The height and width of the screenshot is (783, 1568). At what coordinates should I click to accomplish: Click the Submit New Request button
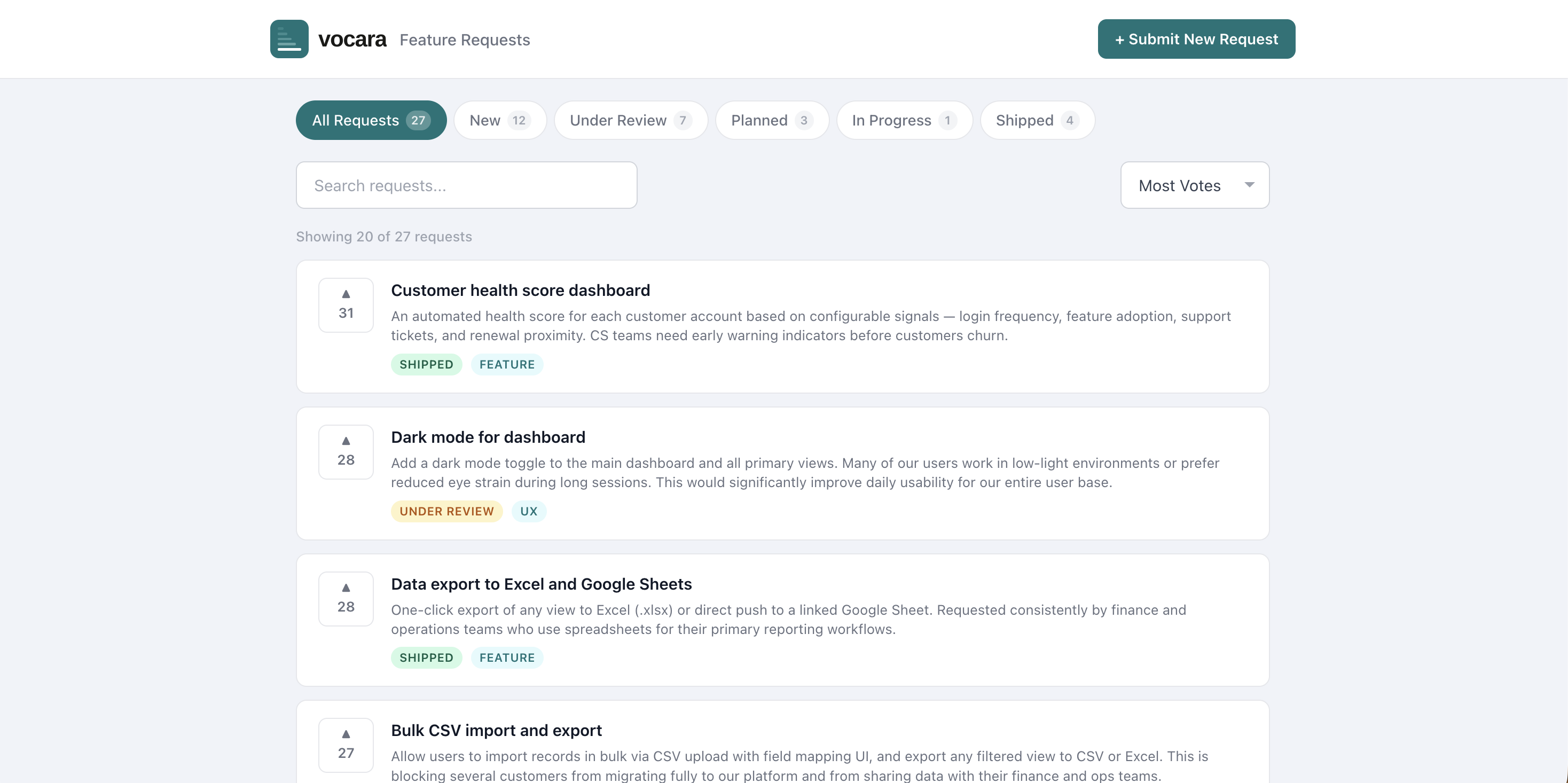coord(1195,38)
